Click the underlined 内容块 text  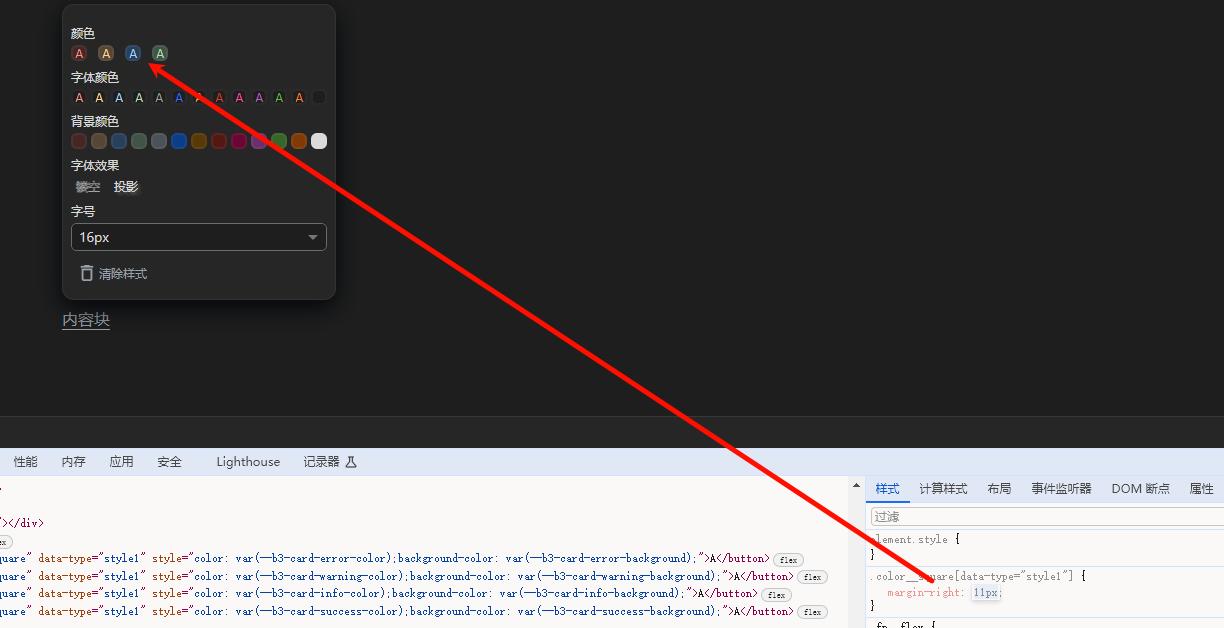click(86, 320)
